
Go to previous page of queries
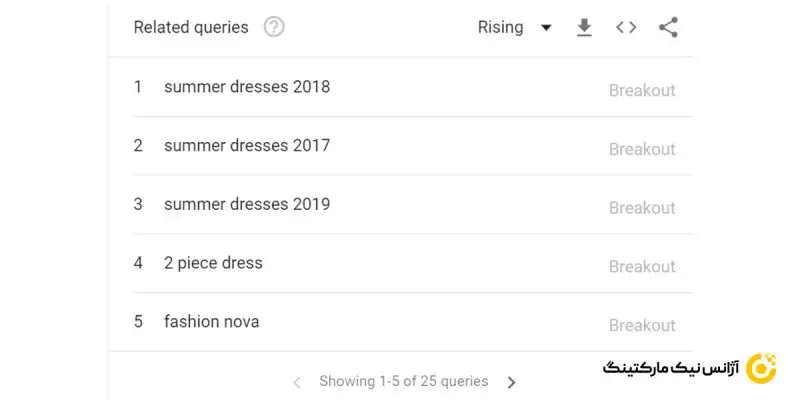(x=297, y=382)
